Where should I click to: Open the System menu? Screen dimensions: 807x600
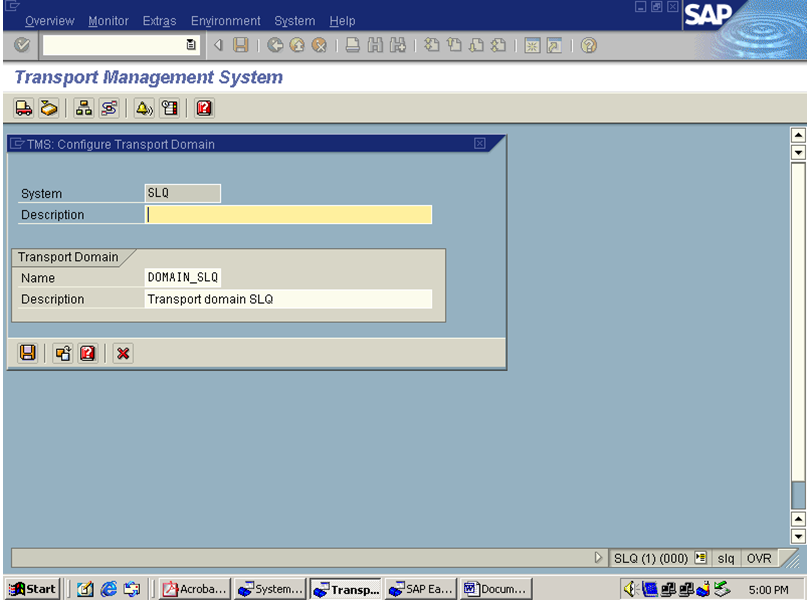click(294, 21)
